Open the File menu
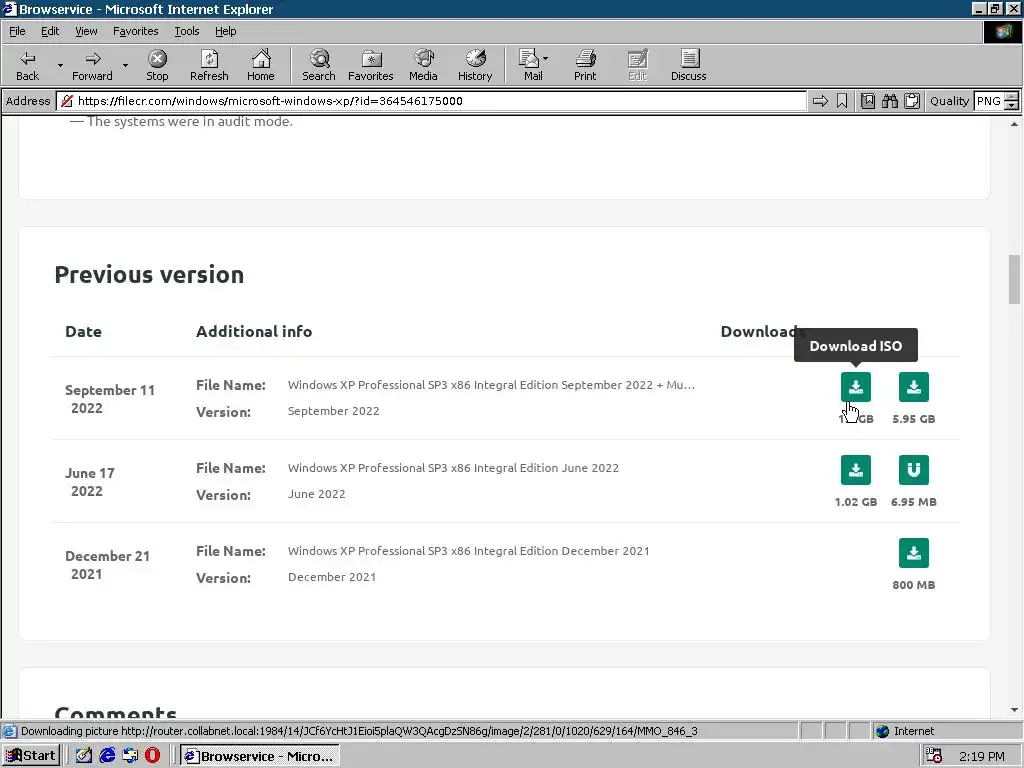This screenshot has width=1024, height=768. pyautogui.click(x=17, y=31)
